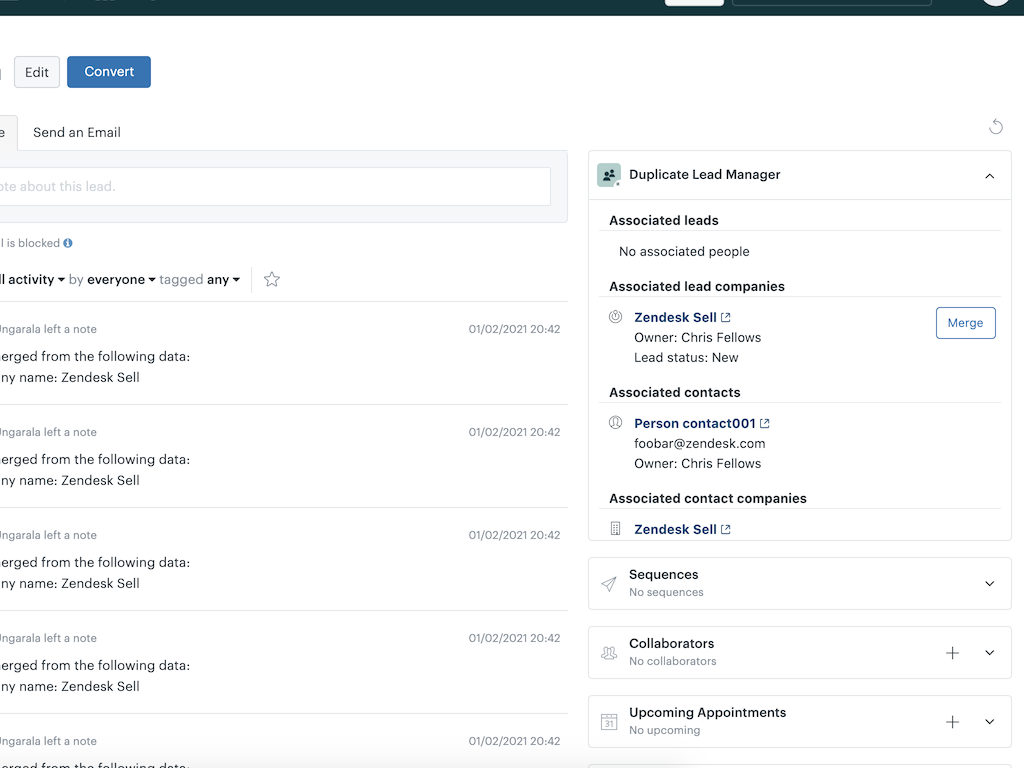Merge the Zendesk Sell duplicate lead company
Image resolution: width=1024 pixels, height=768 pixels.
965,322
